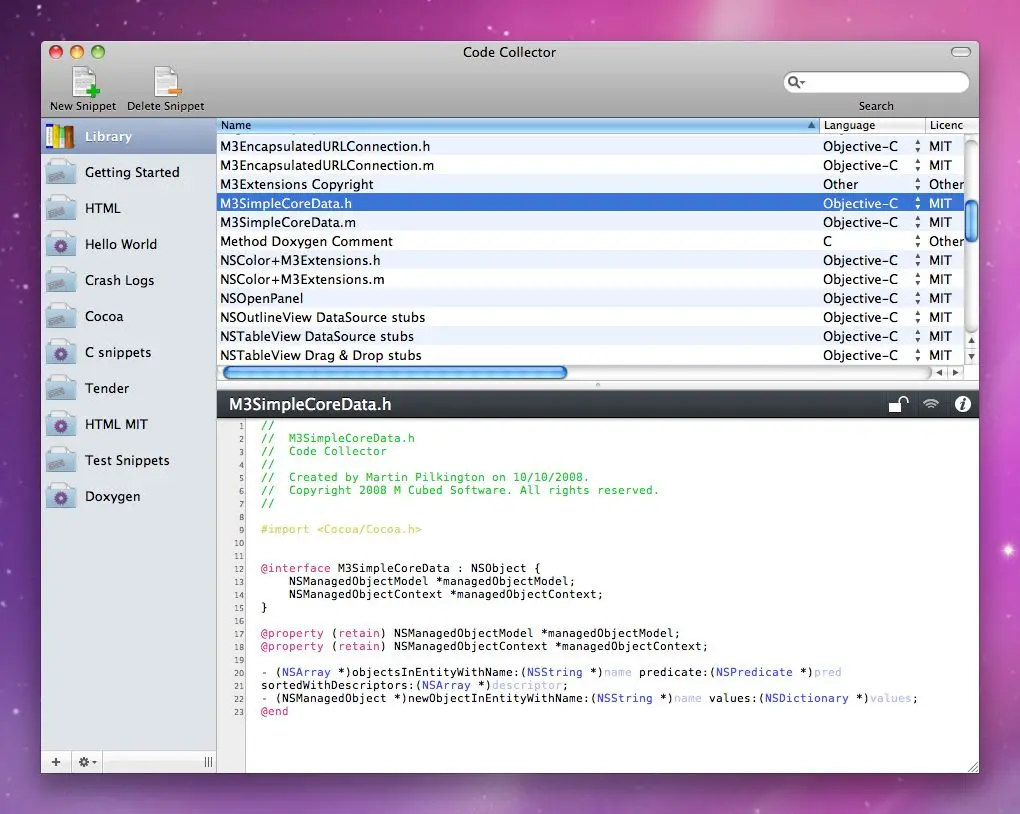
Task: Click the Tender folder icon
Action: pos(60,388)
